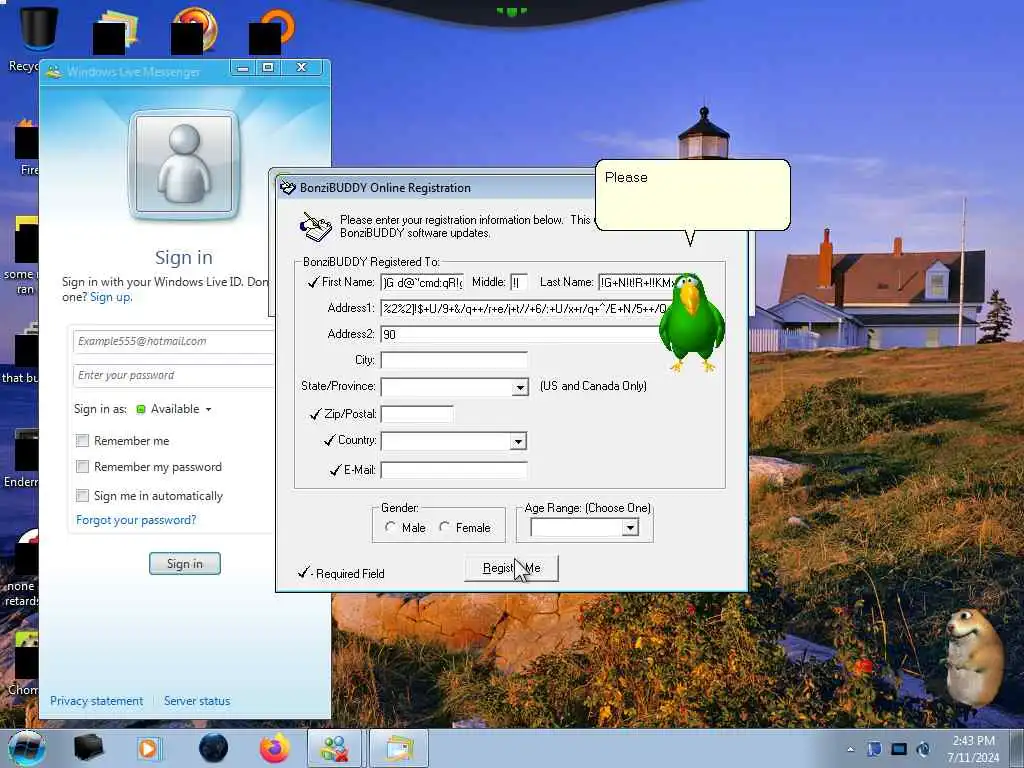The image size is (1024, 768).
Task: Click the BonziBUDDY Online Registration title bar
Action: click(434, 188)
